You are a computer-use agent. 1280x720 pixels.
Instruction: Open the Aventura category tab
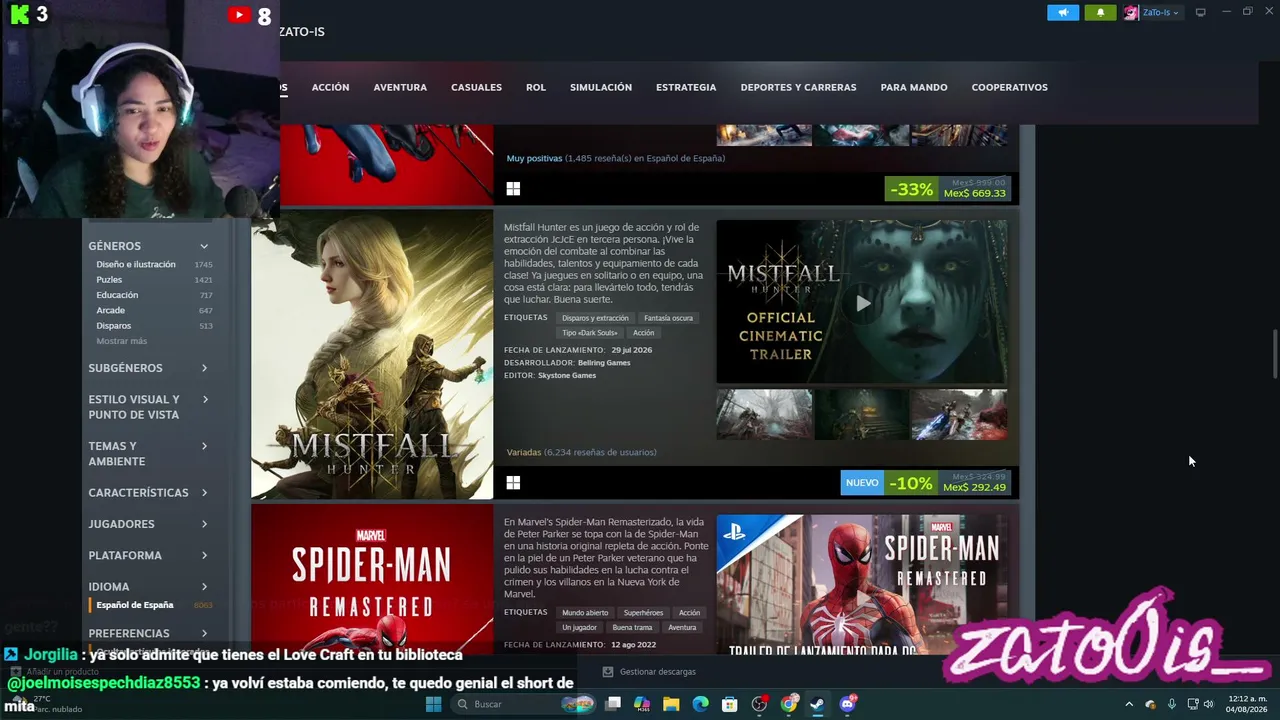click(x=400, y=87)
